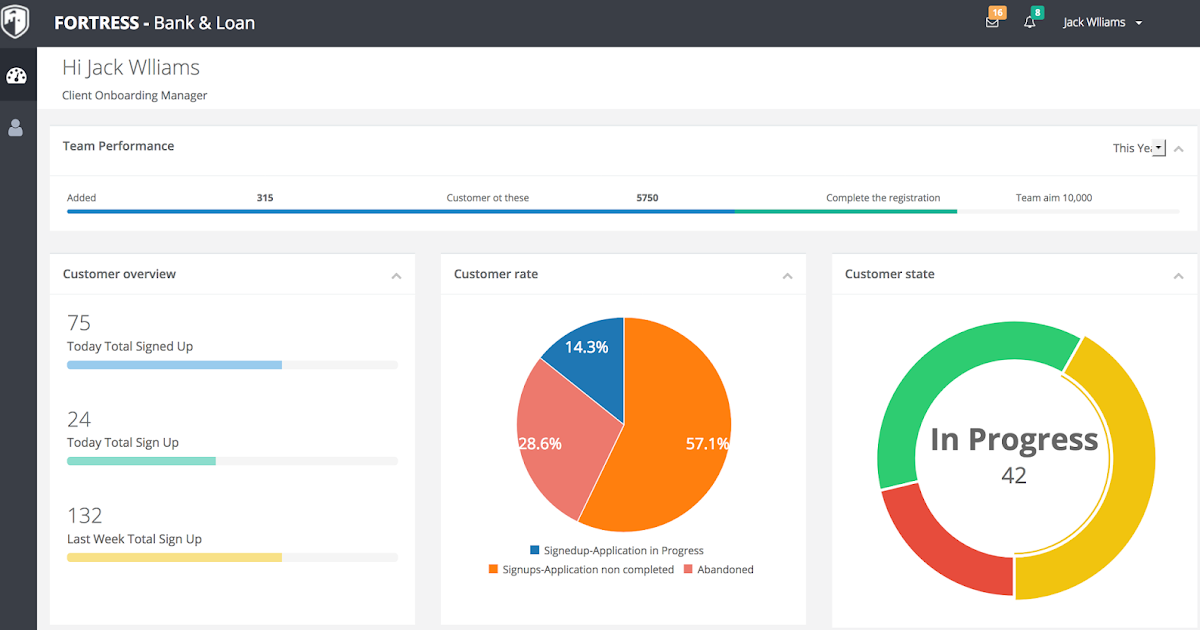Open the notifications bell icon

click(x=1031, y=20)
